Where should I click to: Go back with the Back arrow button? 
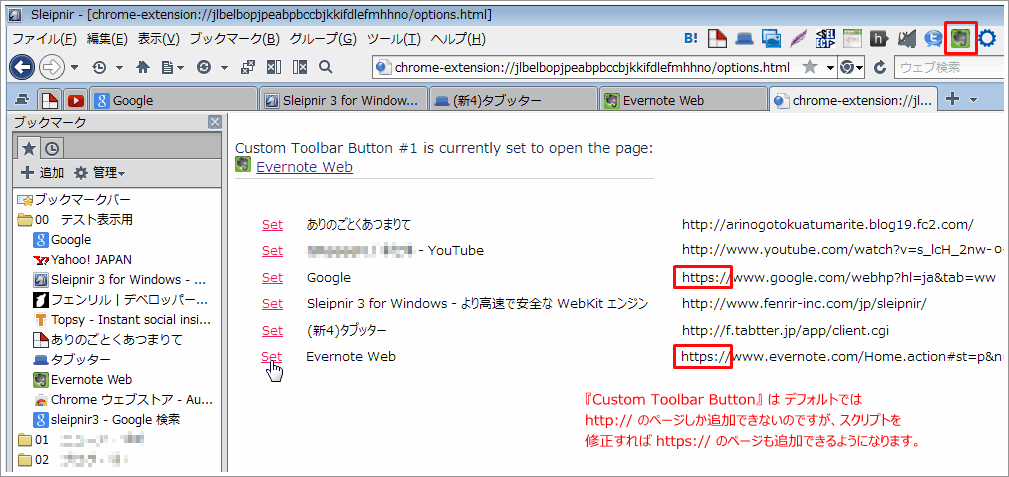coord(21,67)
